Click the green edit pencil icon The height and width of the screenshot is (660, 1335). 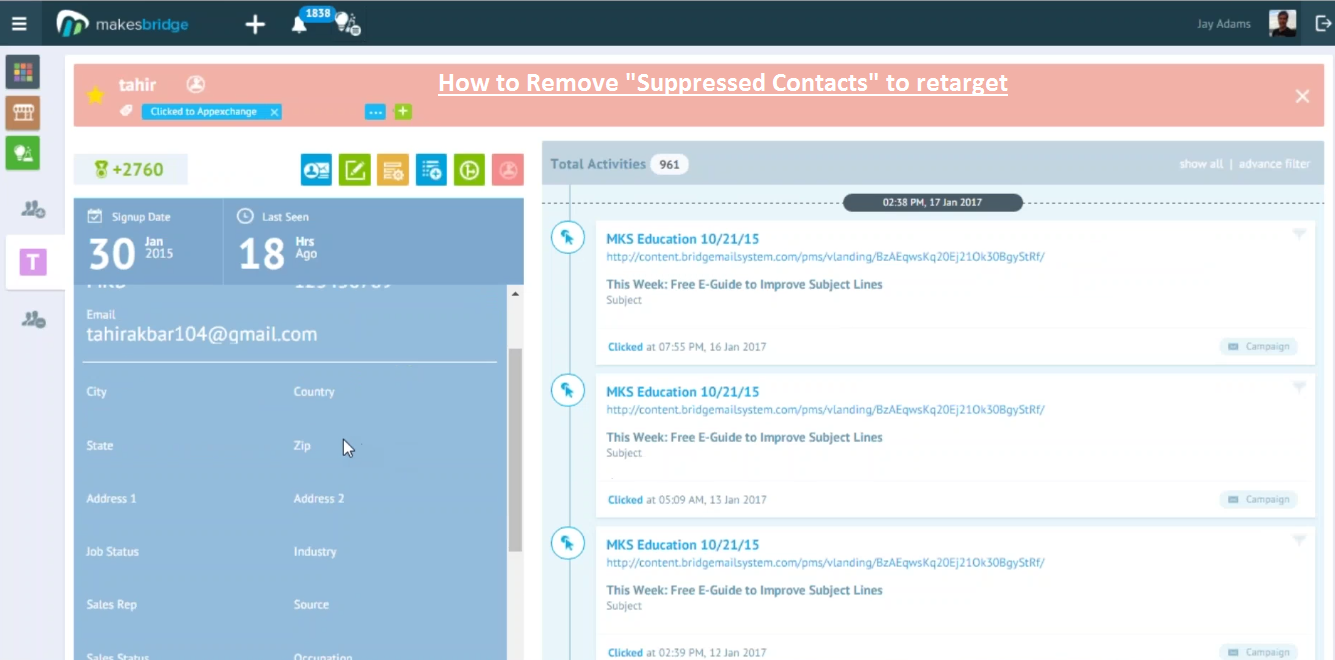click(354, 170)
